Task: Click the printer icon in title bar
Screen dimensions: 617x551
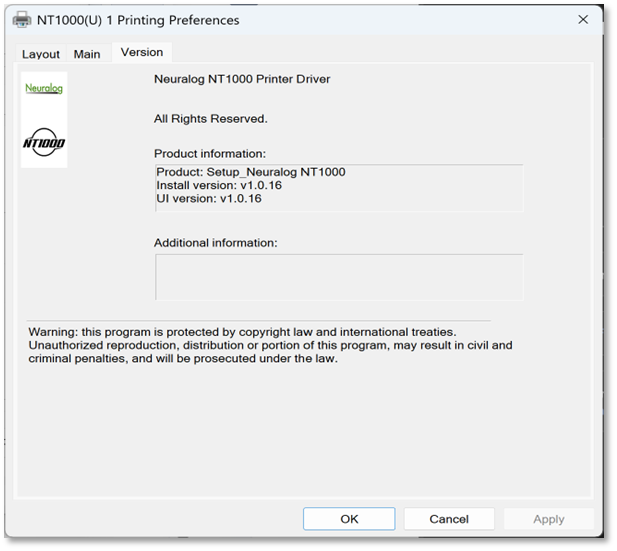Action: [x=21, y=20]
